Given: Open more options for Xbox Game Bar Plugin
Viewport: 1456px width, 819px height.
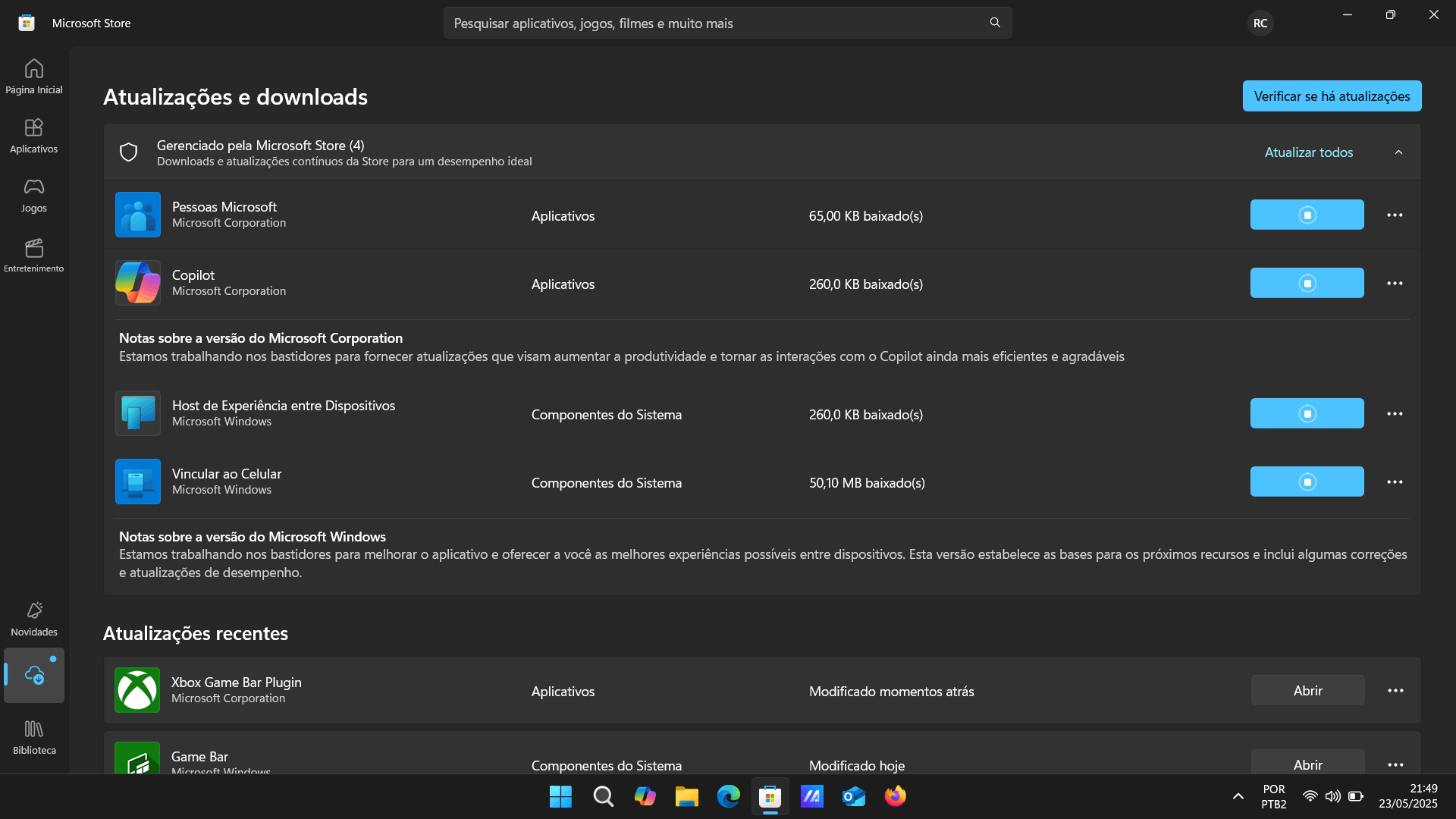Looking at the screenshot, I should (1395, 691).
